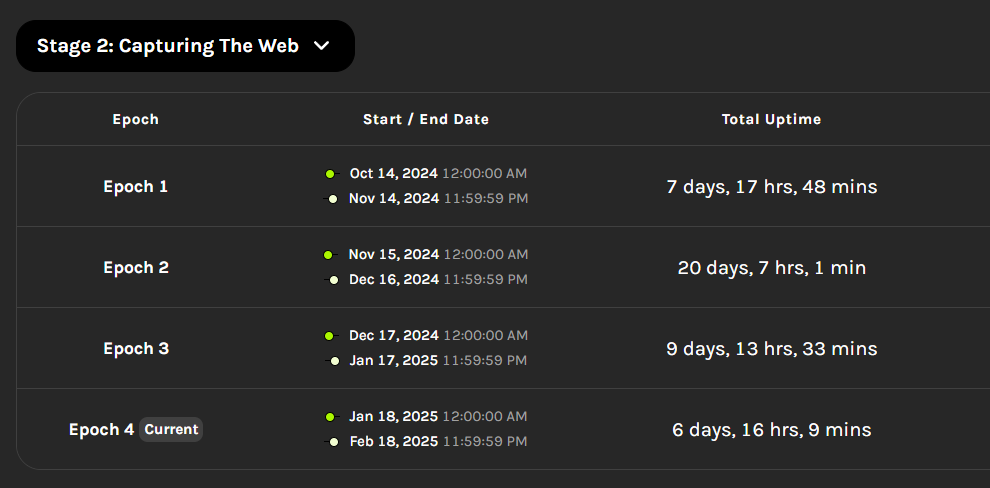Click the Oct 14, 2024 start date
This screenshot has width=990, height=488.
[394, 174]
